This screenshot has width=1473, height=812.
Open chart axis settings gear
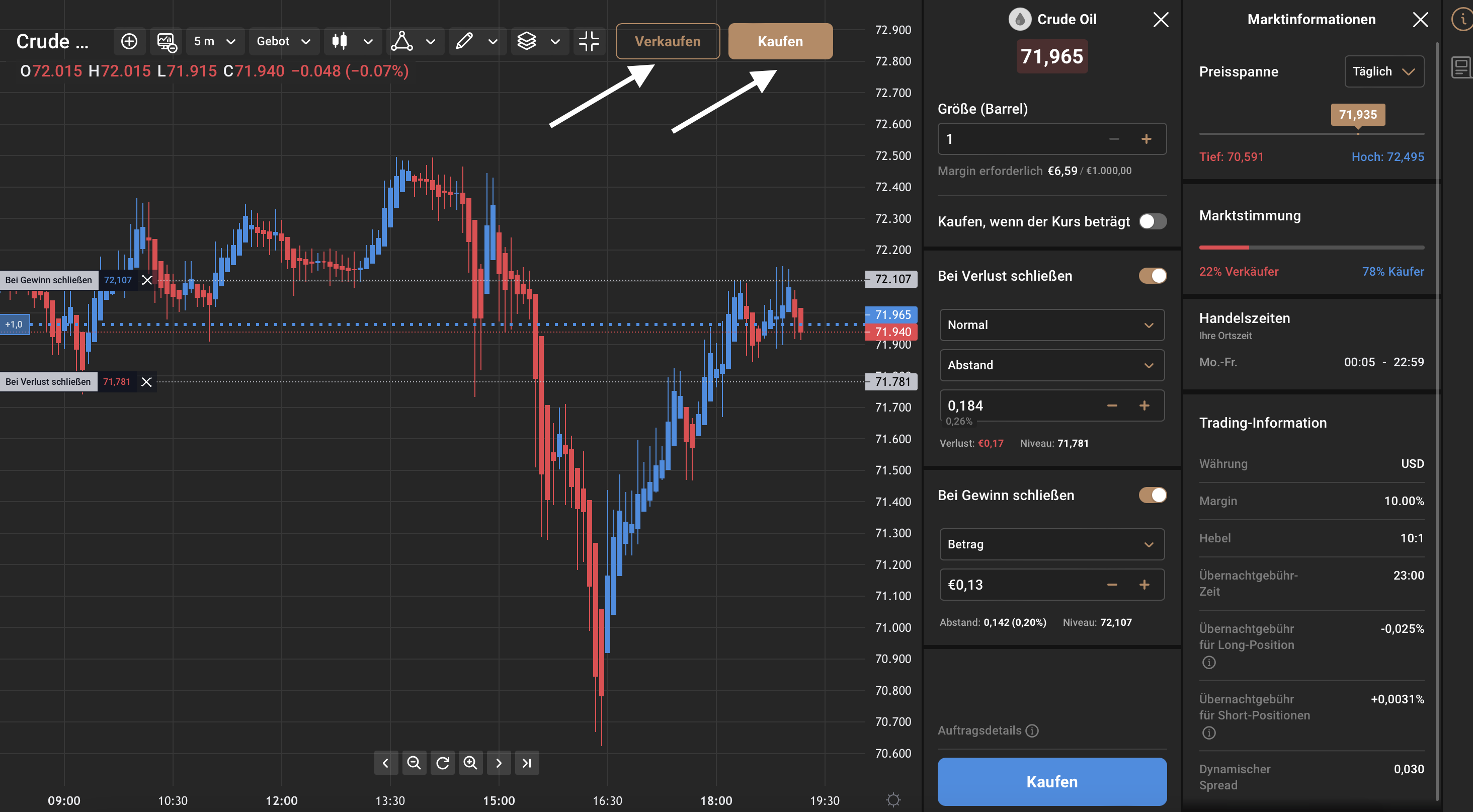click(893, 799)
